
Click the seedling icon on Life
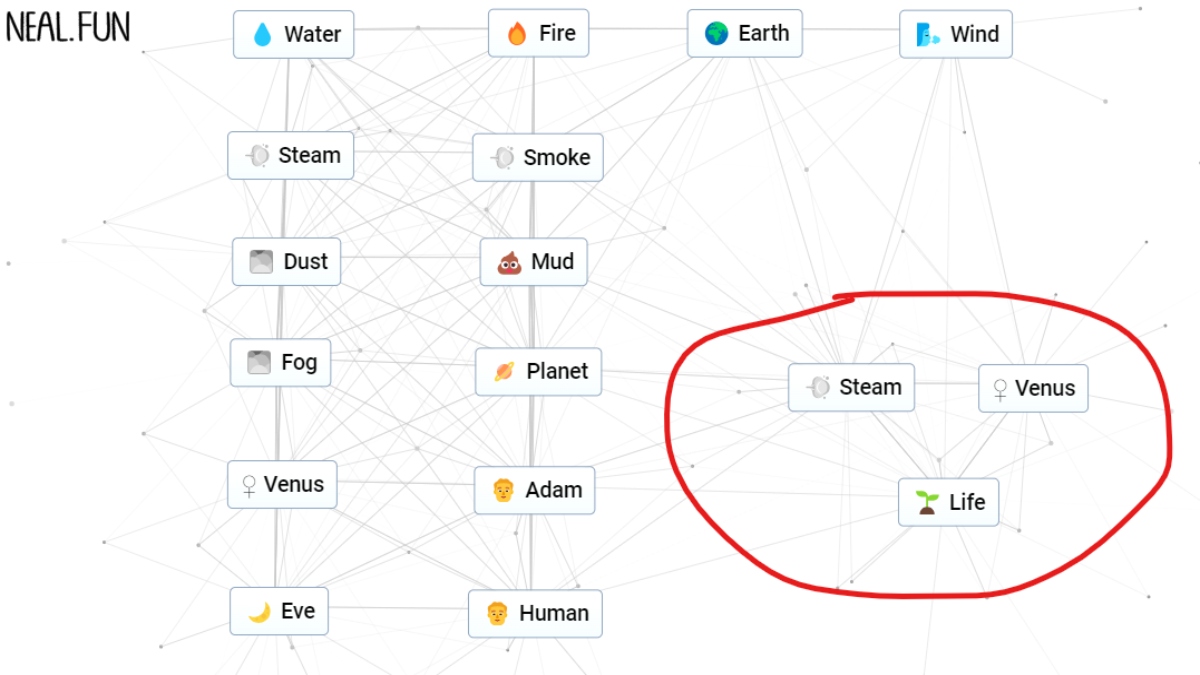point(927,502)
